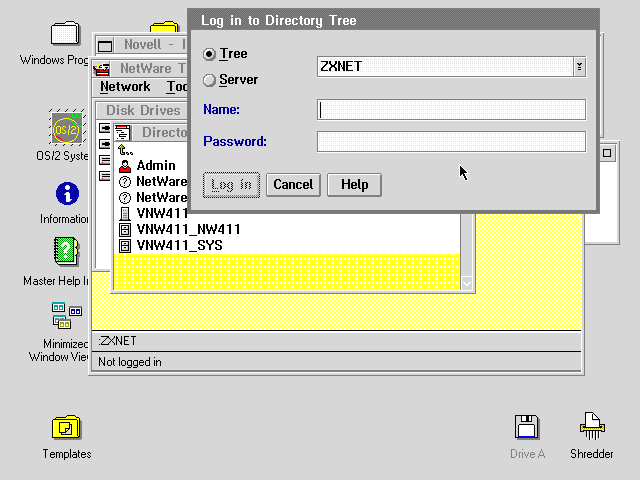Open the Tools menu in NetWare Tools
Image resolution: width=640 pixels, height=480 pixels.
(177, 87)
